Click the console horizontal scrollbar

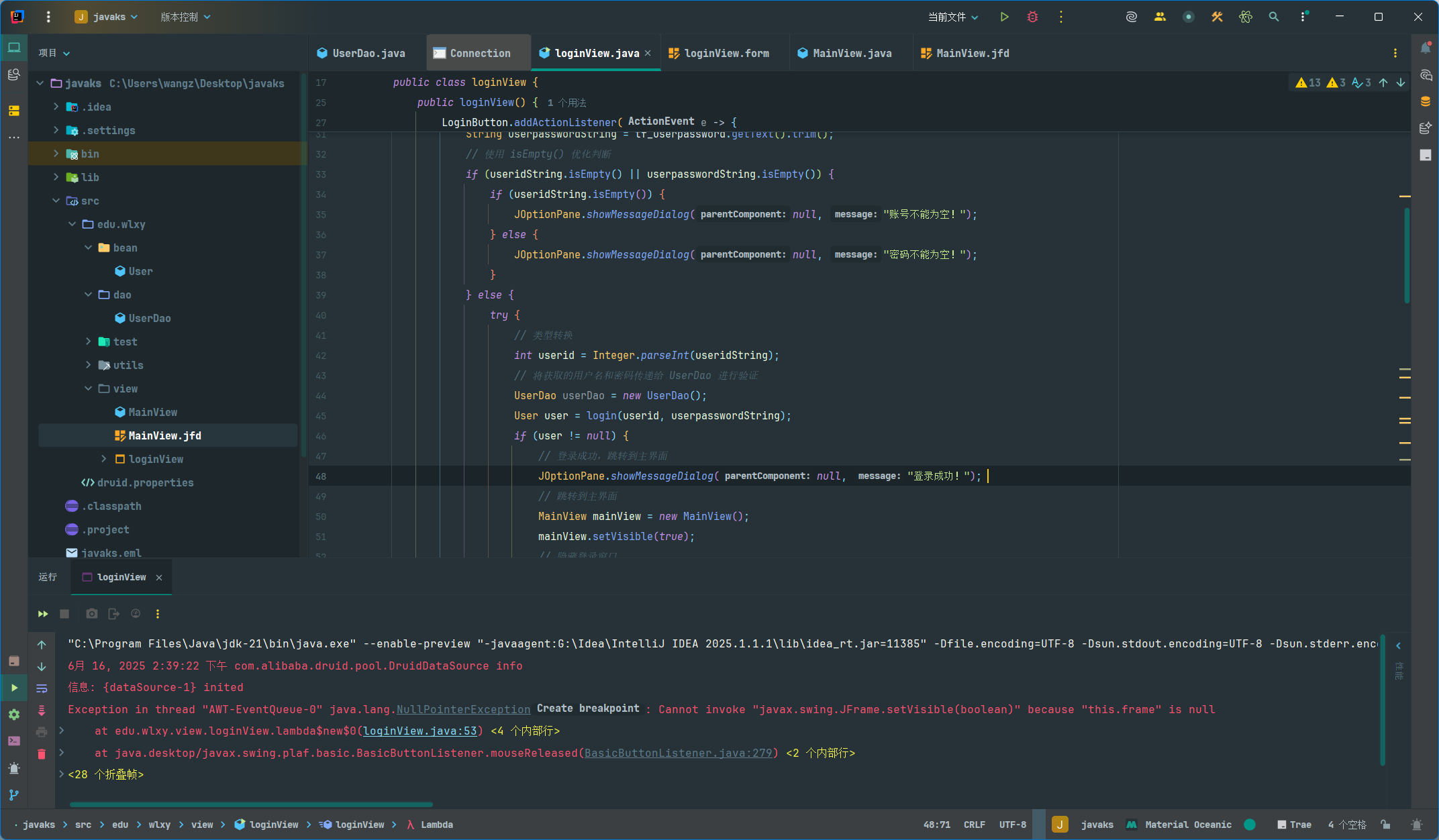251,804
